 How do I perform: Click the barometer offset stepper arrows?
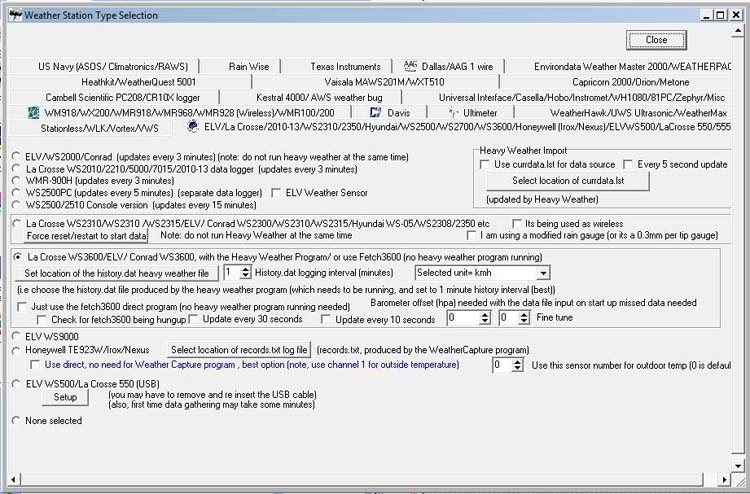485,318
